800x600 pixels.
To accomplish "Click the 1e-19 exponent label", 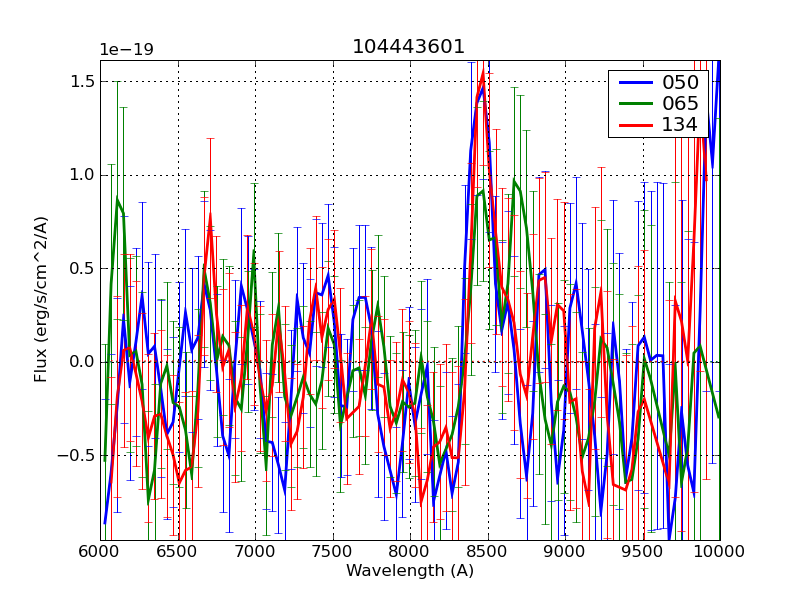I will tap(125, 50).
